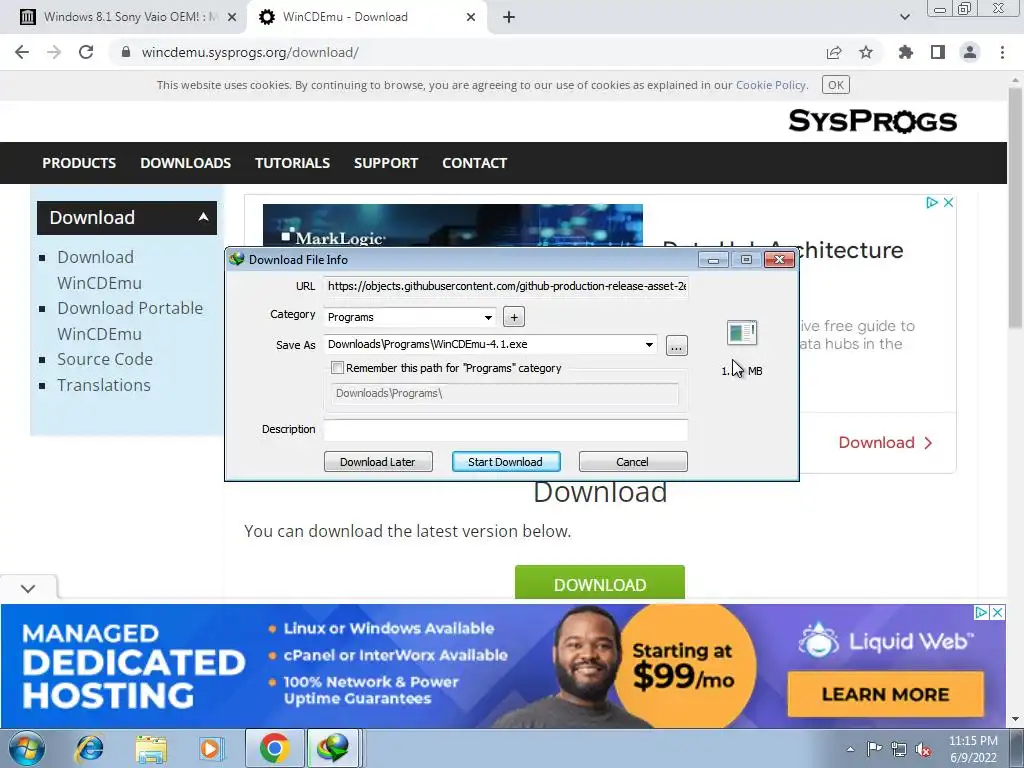Viewport: 1024px width, 768px height.
Task: Click the SysProgs logo
Action: pos(872,121)
